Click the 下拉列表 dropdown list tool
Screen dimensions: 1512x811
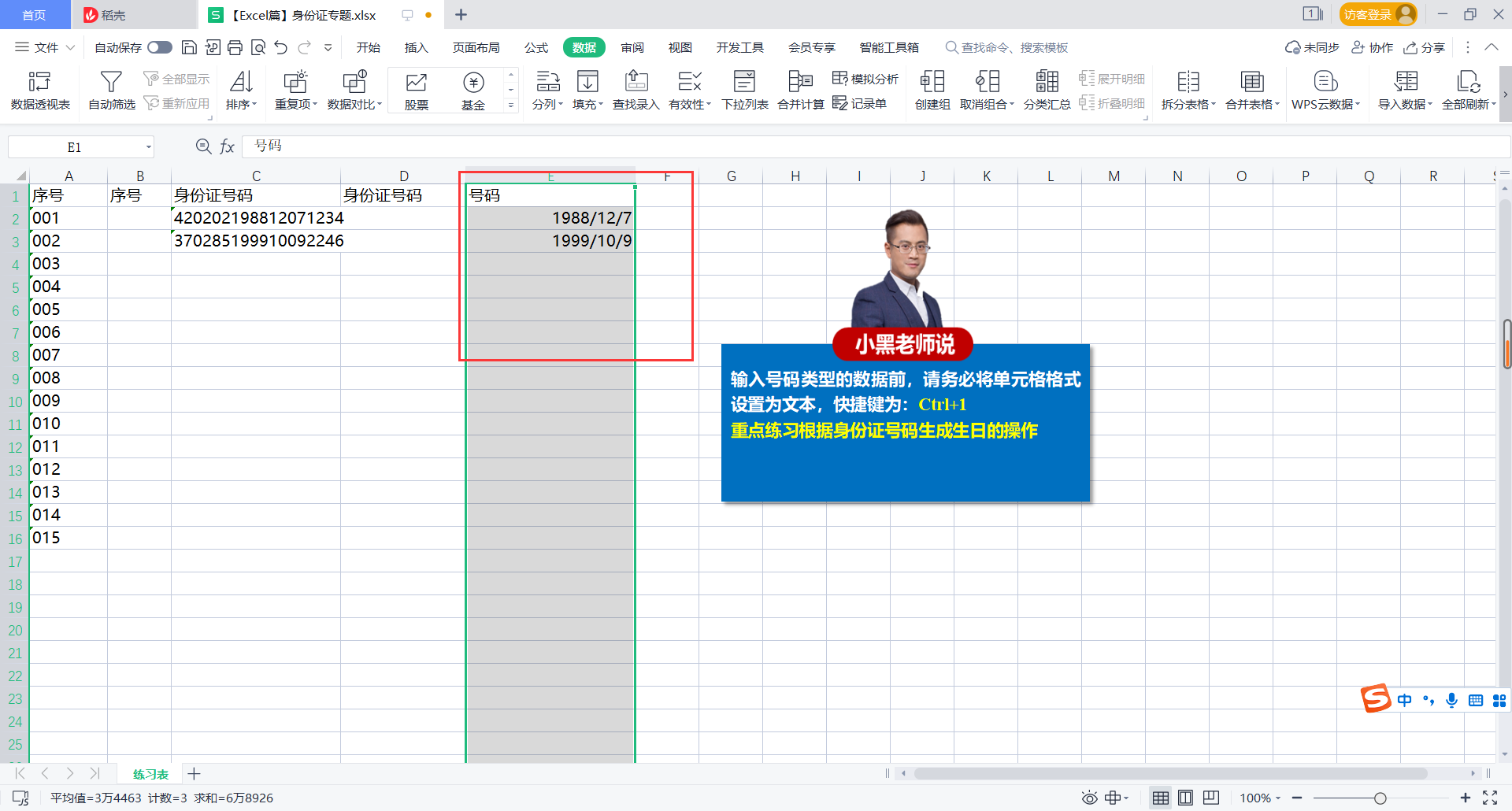tap(743, 89)
